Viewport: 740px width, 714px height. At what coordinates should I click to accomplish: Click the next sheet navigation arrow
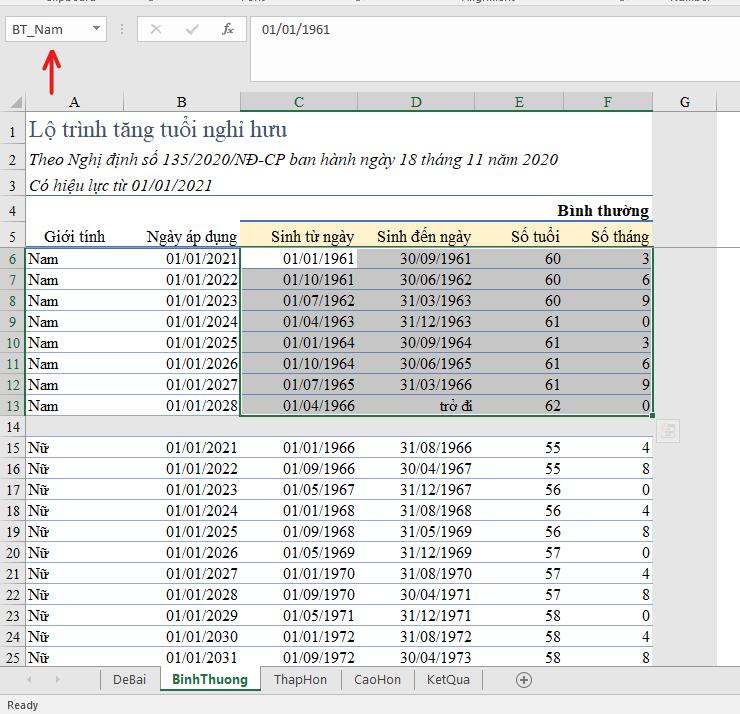tap(58, 679)
